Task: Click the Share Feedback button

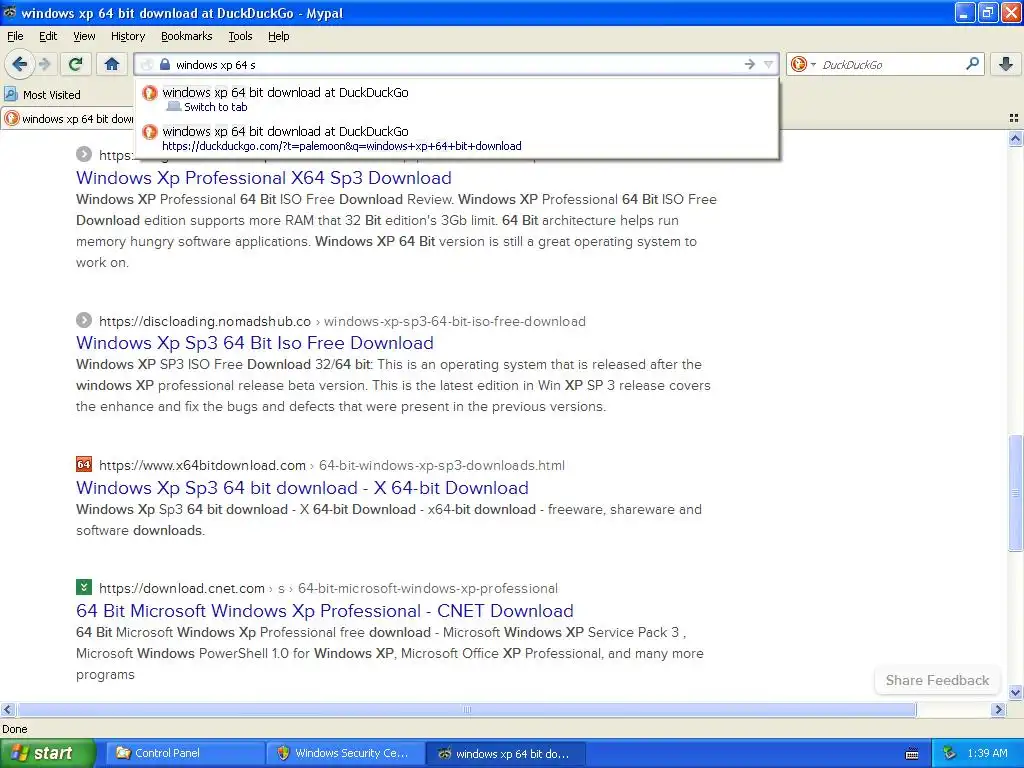Action: click(937, 680)
